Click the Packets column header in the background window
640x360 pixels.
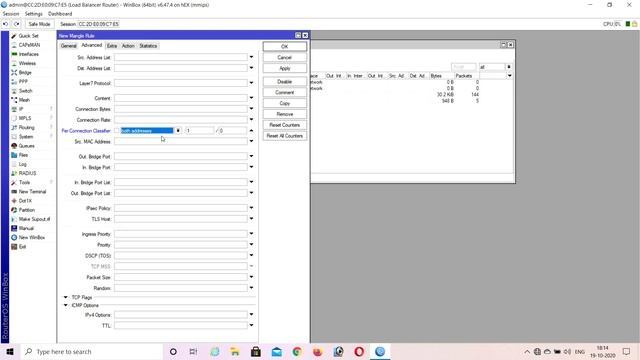tap(467, 76)
